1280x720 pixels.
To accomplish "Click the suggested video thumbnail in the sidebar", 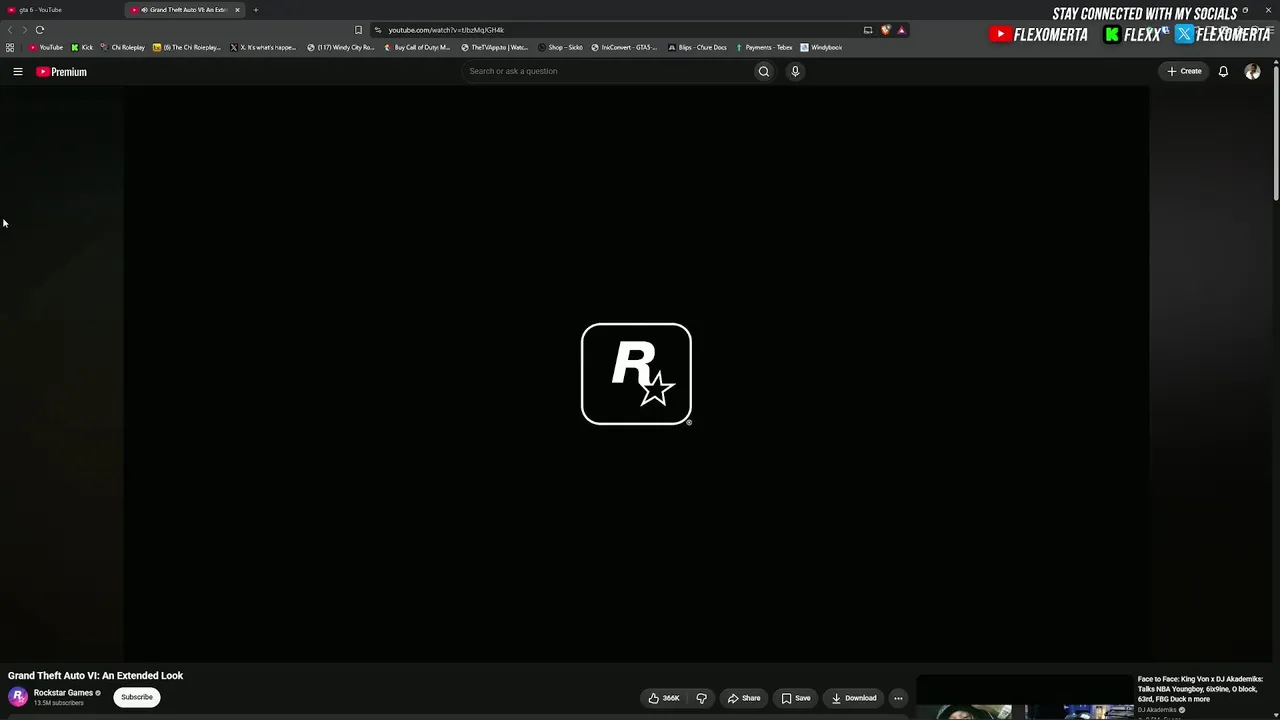I will click(1024, 698).
